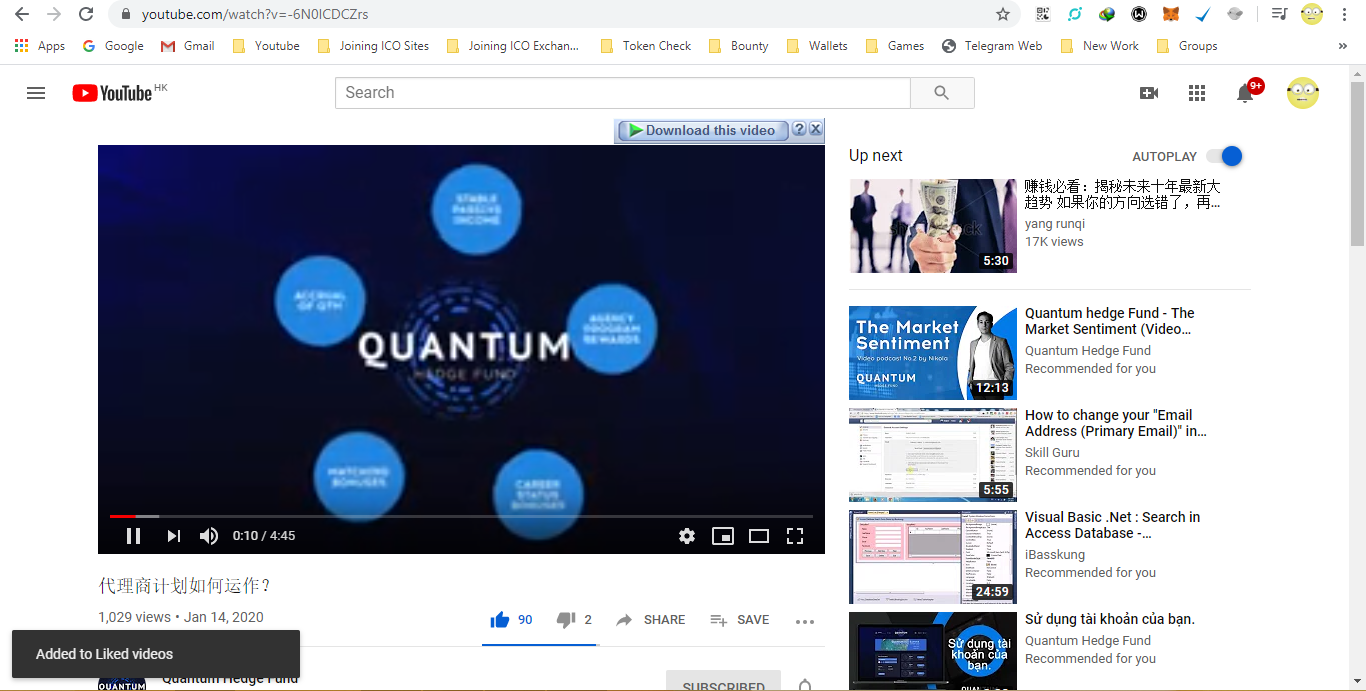The height and width of the screenshot is (691, 1366).
Task: Activate the miniplayer
Action: pos(723,536)
